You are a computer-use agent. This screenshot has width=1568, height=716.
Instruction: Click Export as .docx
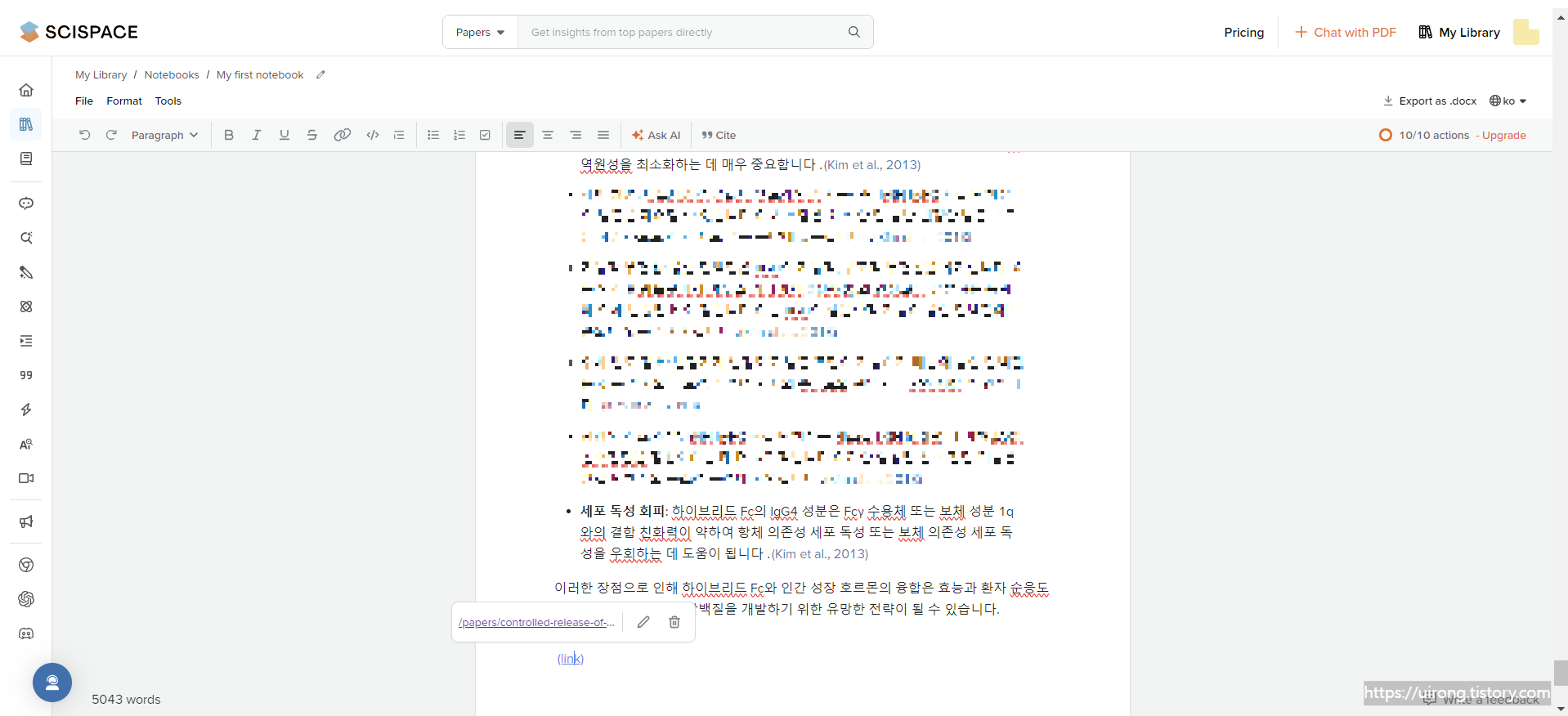coord(1430,101)
